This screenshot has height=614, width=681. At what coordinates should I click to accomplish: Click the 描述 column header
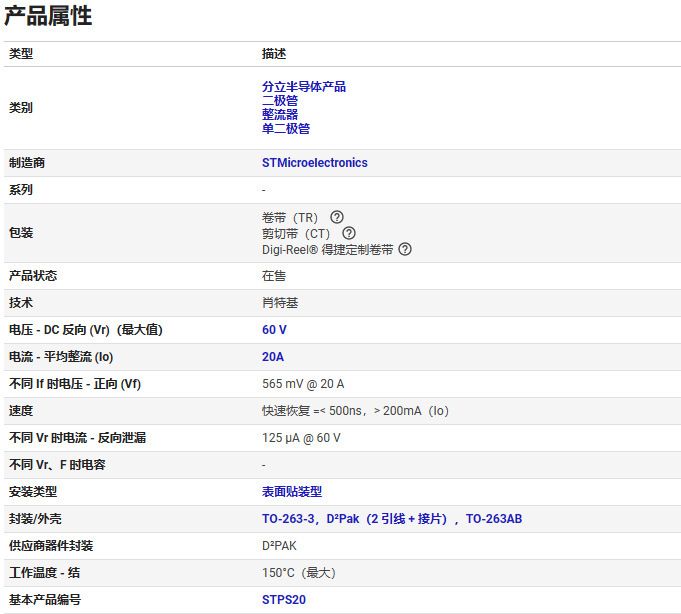tap(274, 54)
